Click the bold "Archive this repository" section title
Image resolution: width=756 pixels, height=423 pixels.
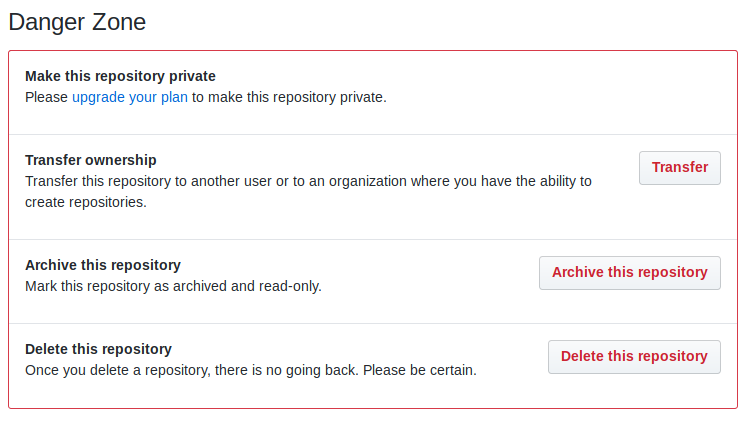point(103,265)
